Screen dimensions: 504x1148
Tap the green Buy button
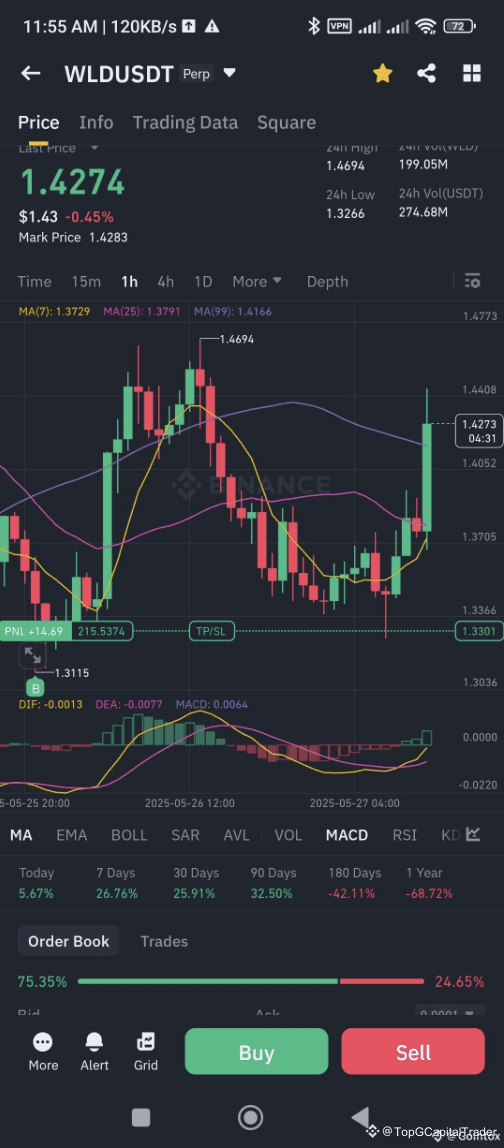256,1052
